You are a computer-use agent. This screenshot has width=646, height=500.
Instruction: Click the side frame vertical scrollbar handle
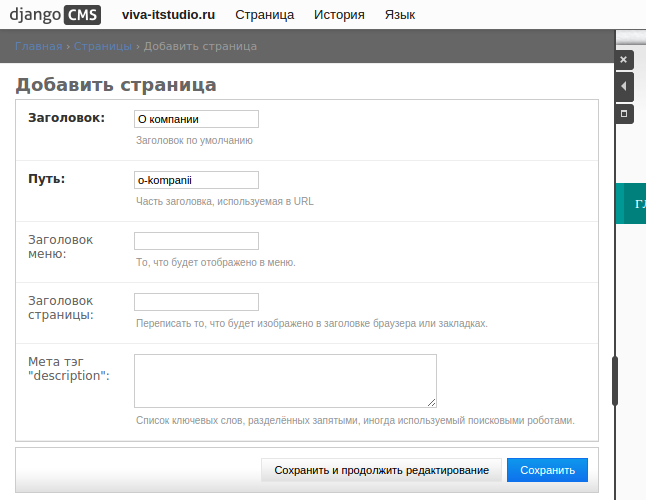tap(615, 380)
